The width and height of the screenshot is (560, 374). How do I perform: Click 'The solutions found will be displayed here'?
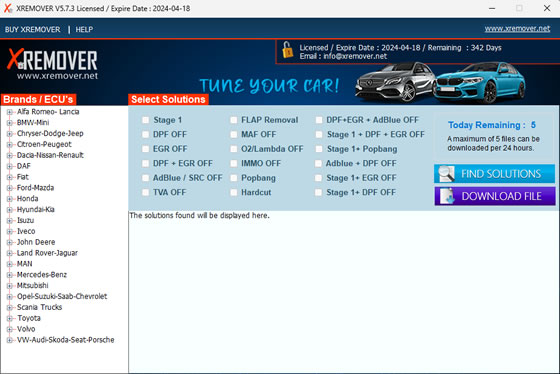(x=199, y=215)
